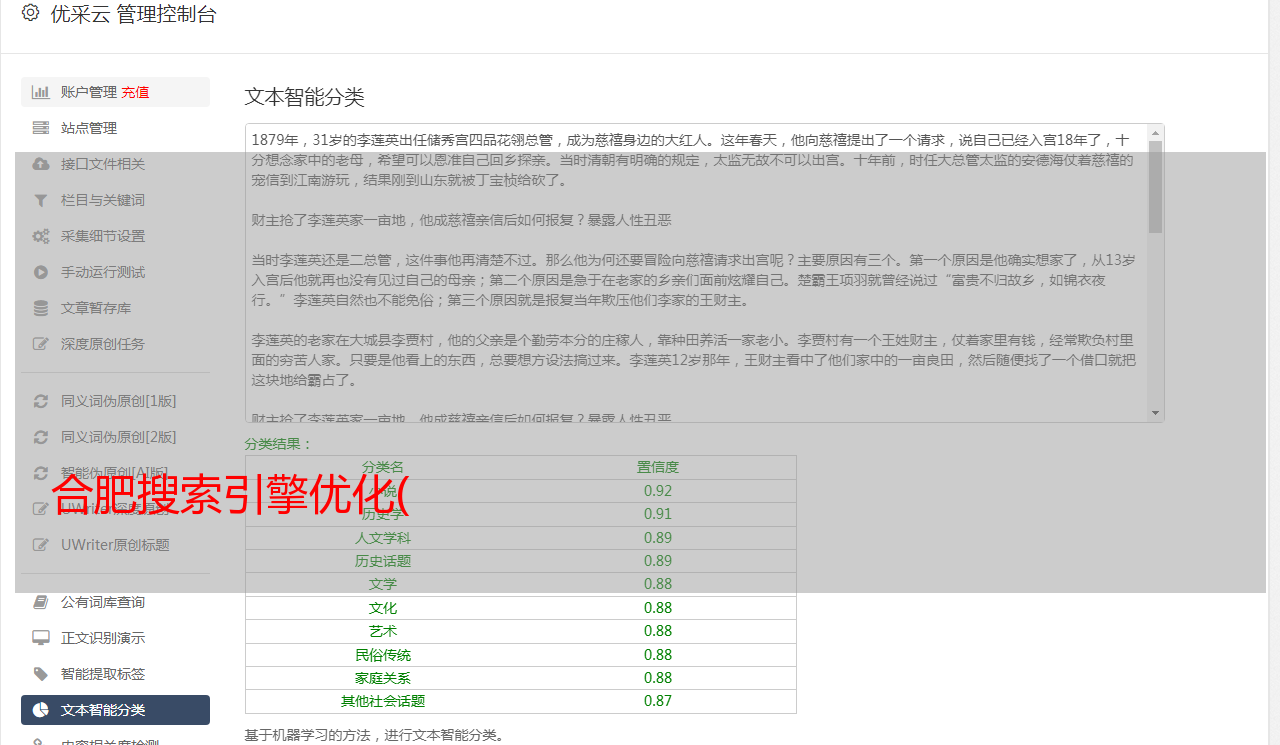Click the 接口文件相关 cloud download icon

(x=41, y=164)
